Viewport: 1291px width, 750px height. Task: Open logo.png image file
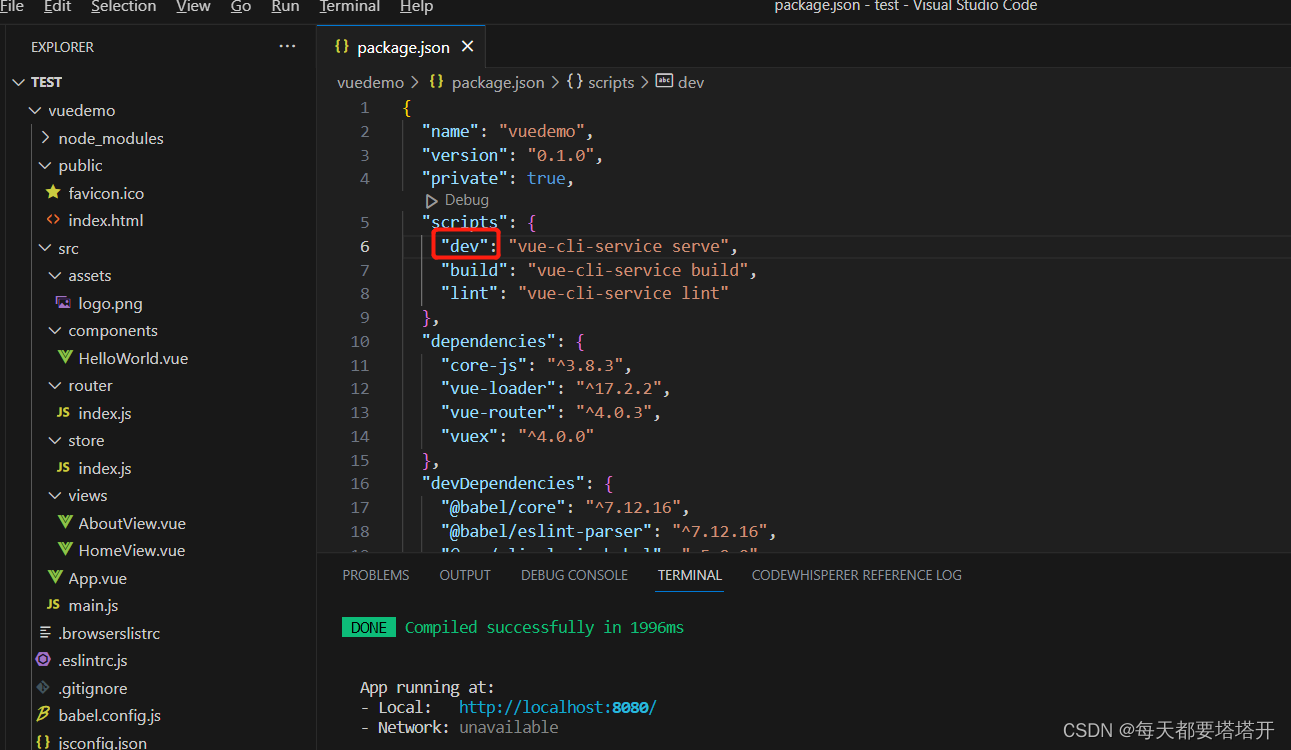click(x=110, y=303)
